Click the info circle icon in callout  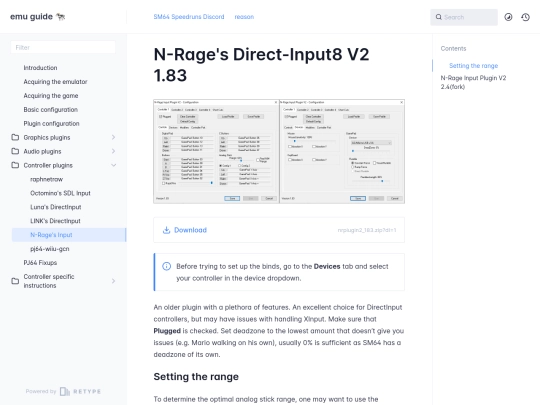(x=166, y=266)
